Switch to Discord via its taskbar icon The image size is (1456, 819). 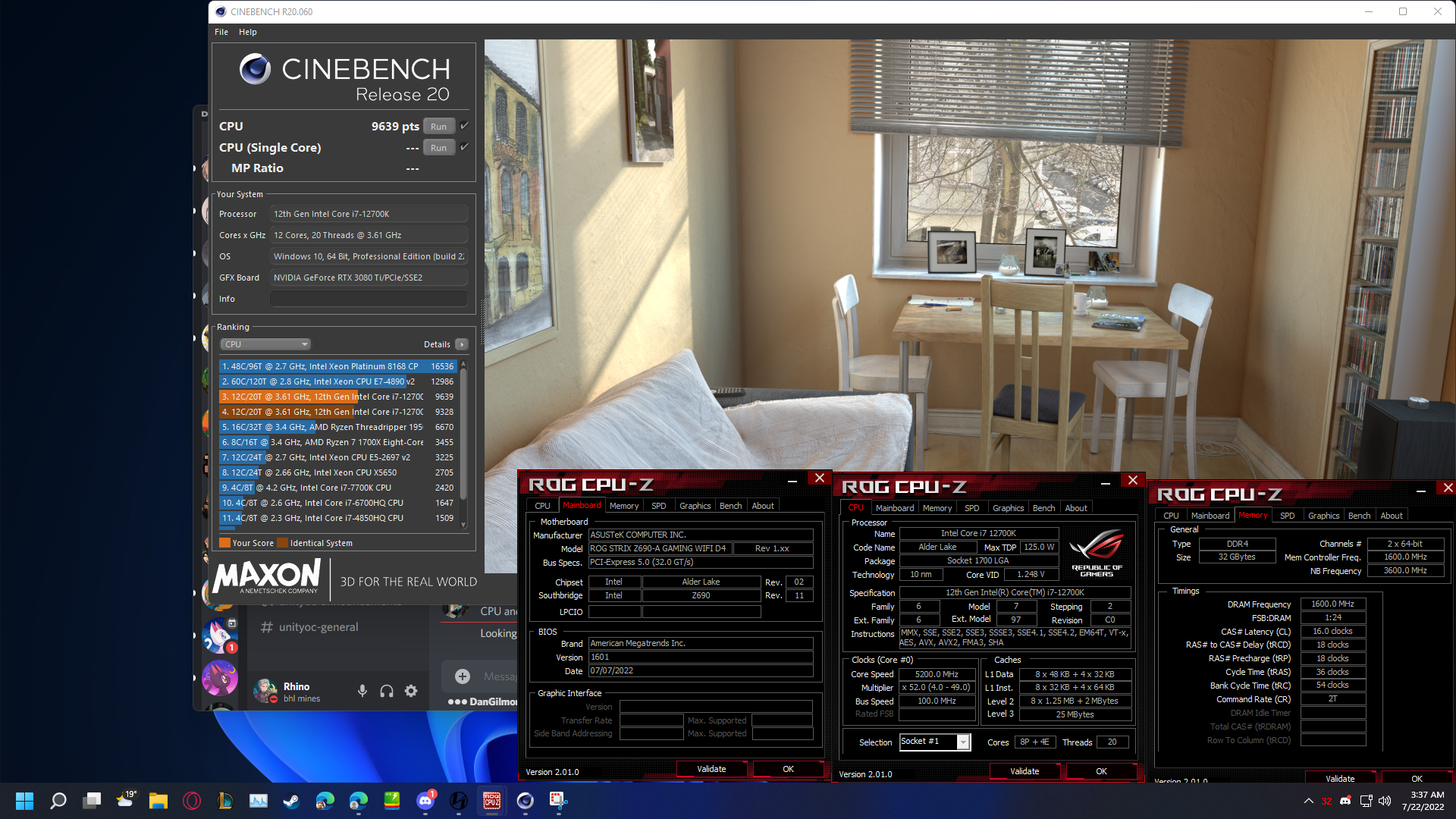coord(425,801)
